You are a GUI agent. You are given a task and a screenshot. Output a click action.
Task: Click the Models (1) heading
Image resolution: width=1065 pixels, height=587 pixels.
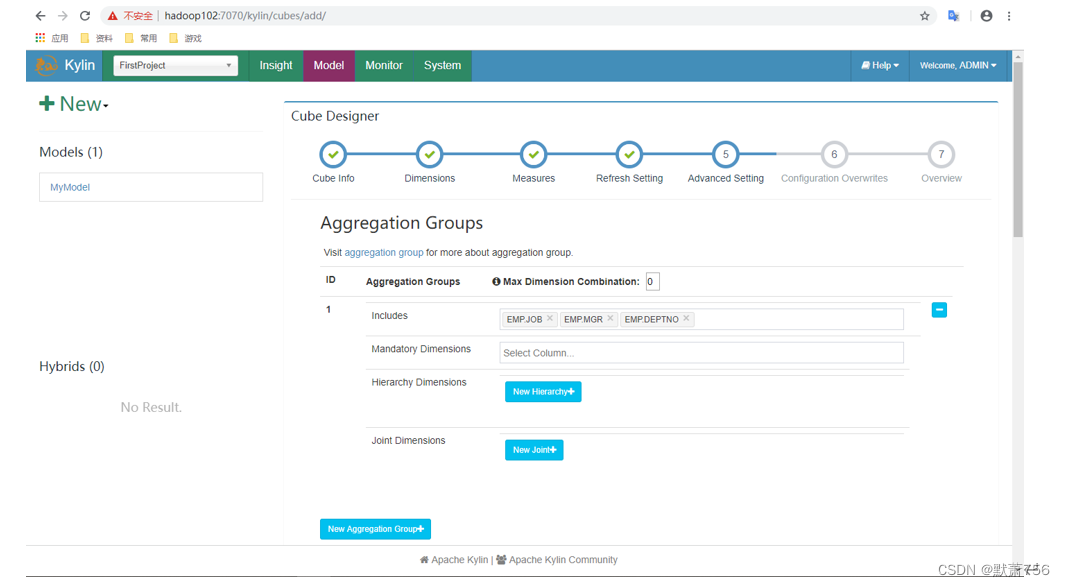pyautogui.click(x=71, y=152)
